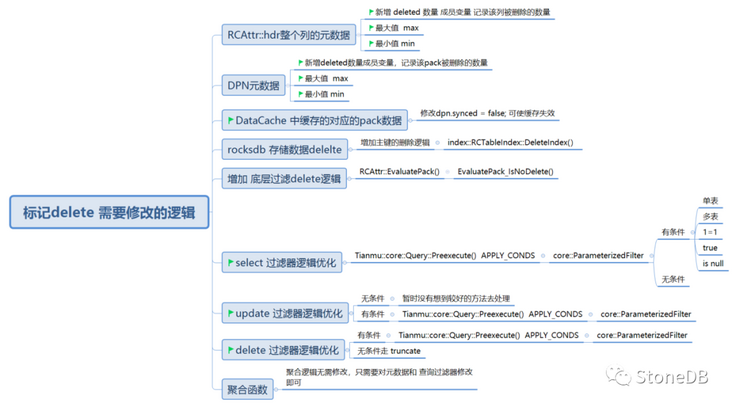Collapse circle after select branch core::ParameterizedFilter
Screen dimensions: 732x407
651,256
